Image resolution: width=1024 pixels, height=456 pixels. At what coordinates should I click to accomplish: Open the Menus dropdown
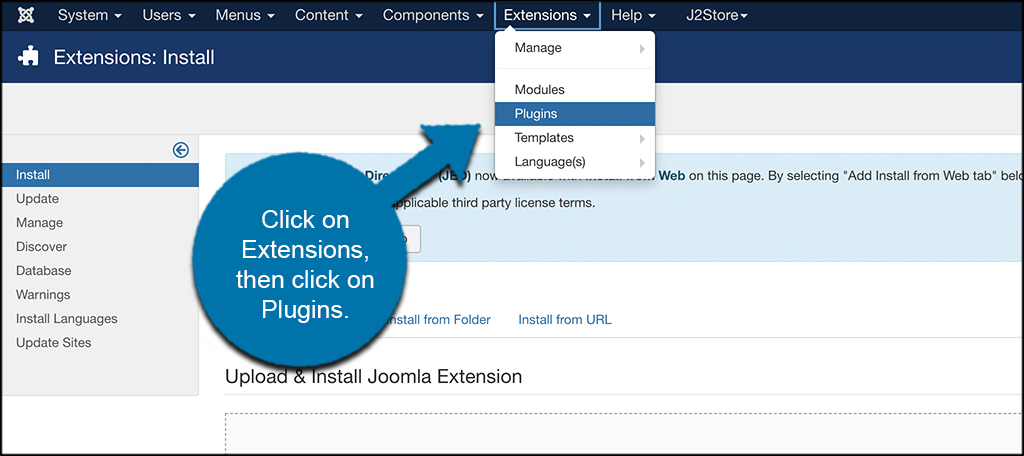(x=245, y=15)
